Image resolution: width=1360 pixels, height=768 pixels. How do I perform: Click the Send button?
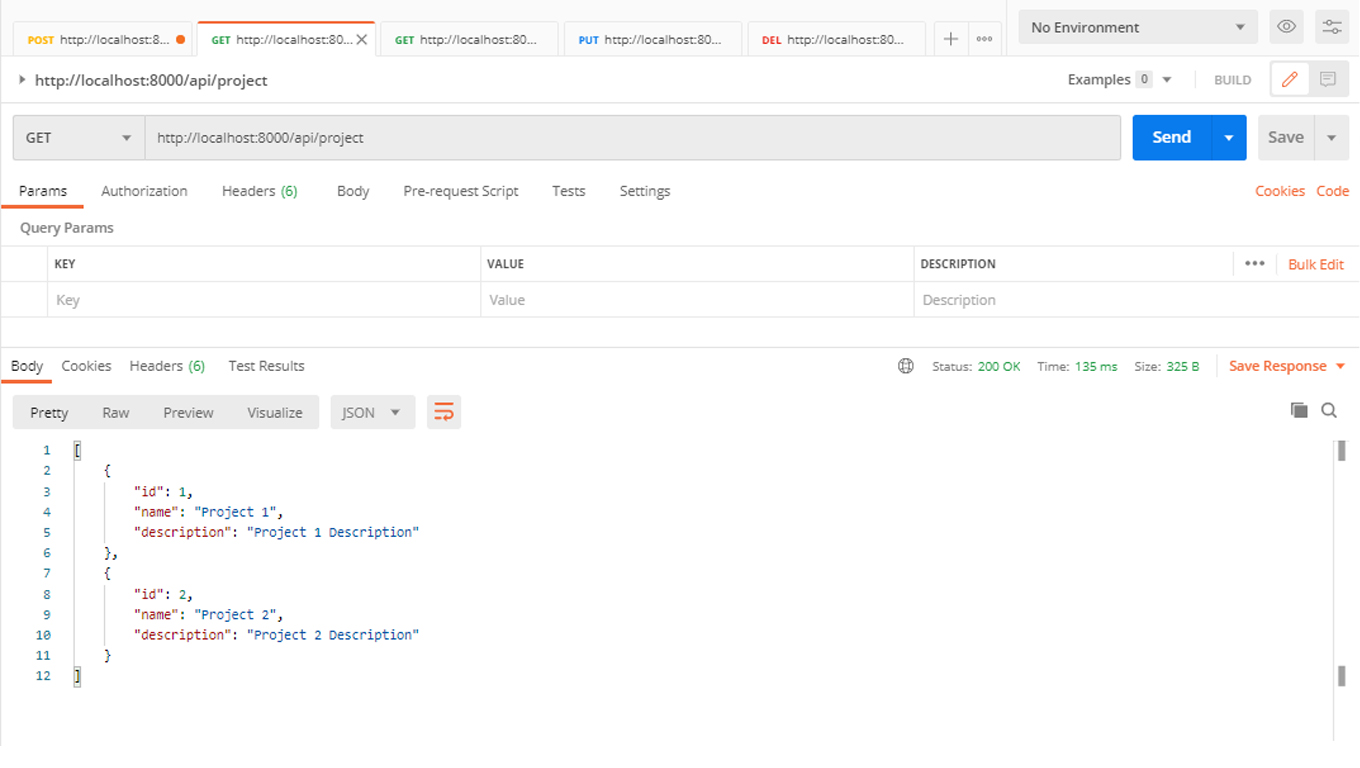[1170, 137]
